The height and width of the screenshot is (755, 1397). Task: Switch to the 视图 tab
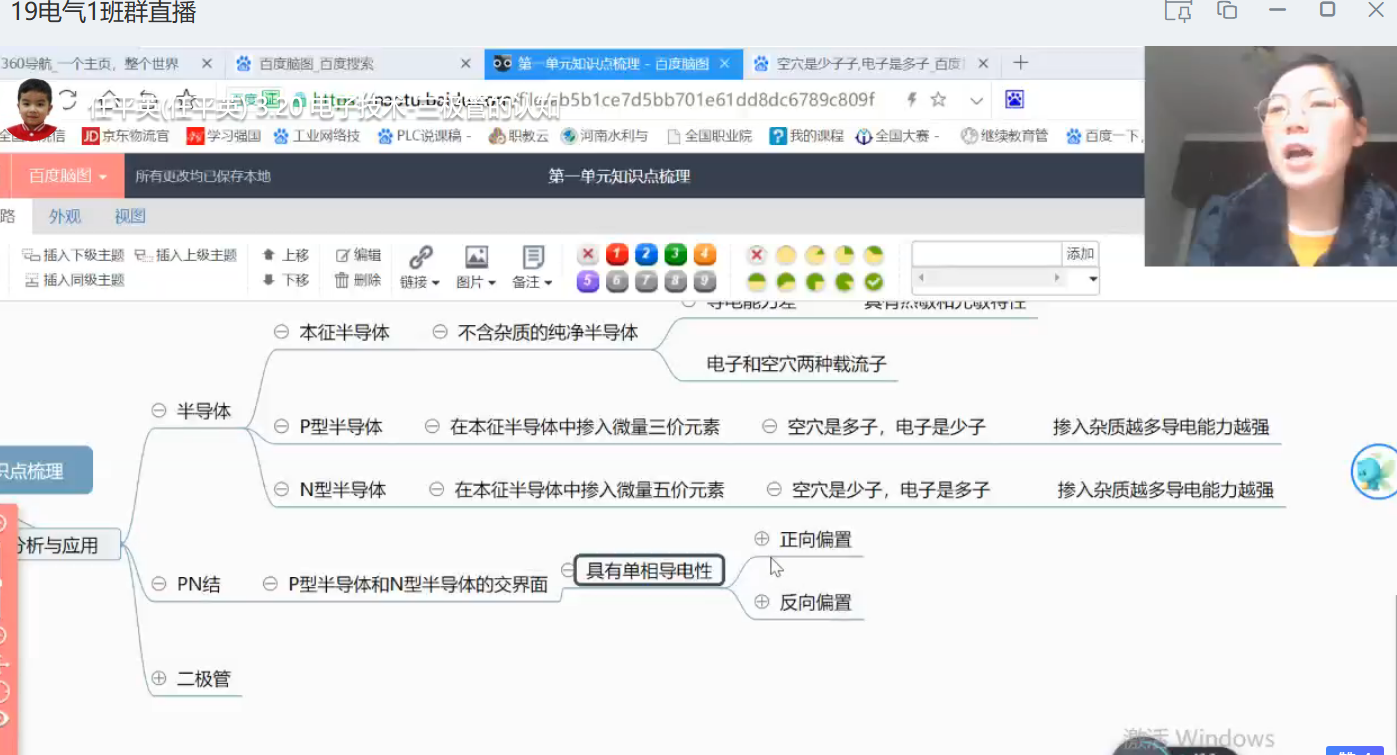(130, 216)
